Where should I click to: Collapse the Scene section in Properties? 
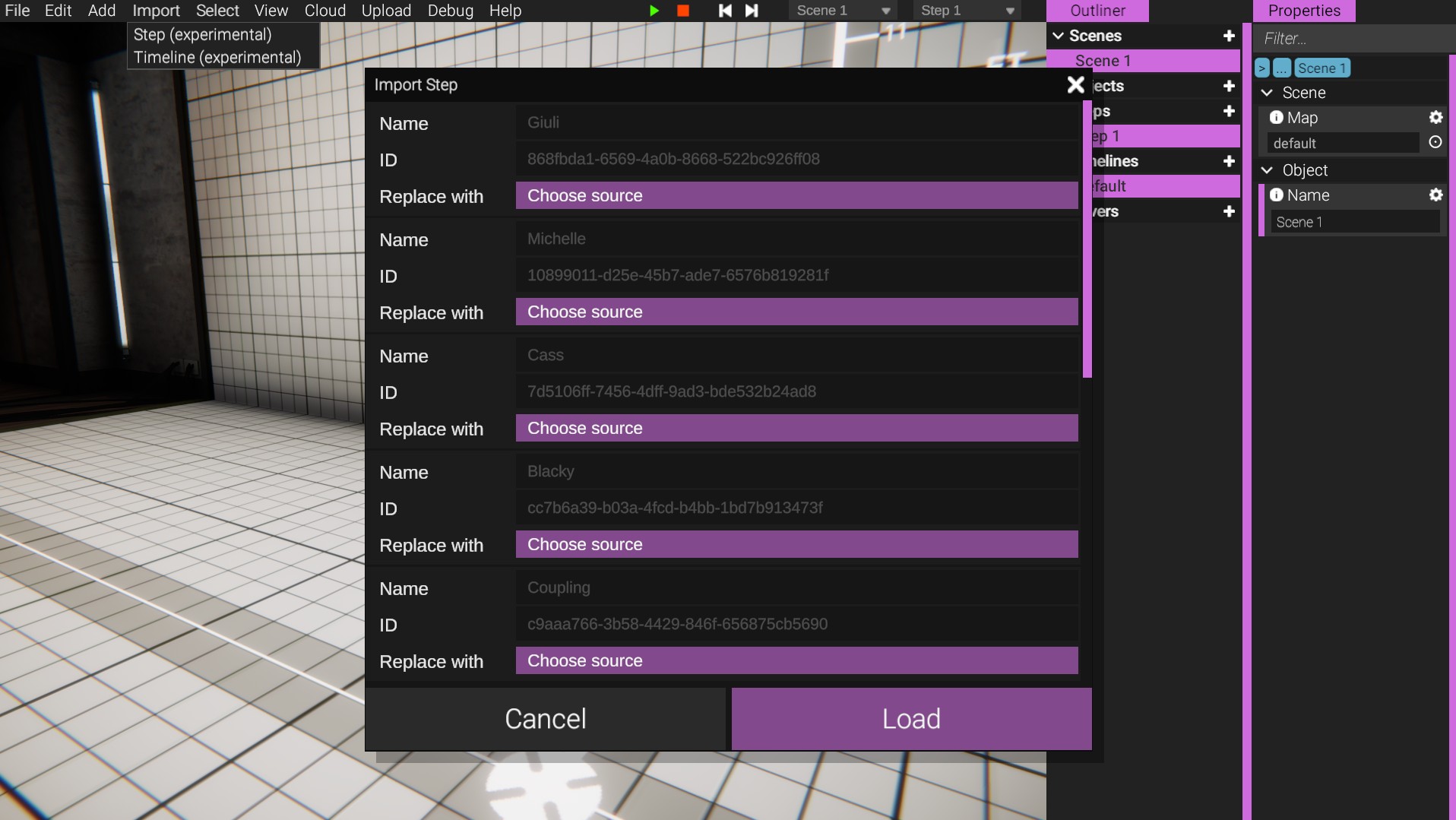1267,93
